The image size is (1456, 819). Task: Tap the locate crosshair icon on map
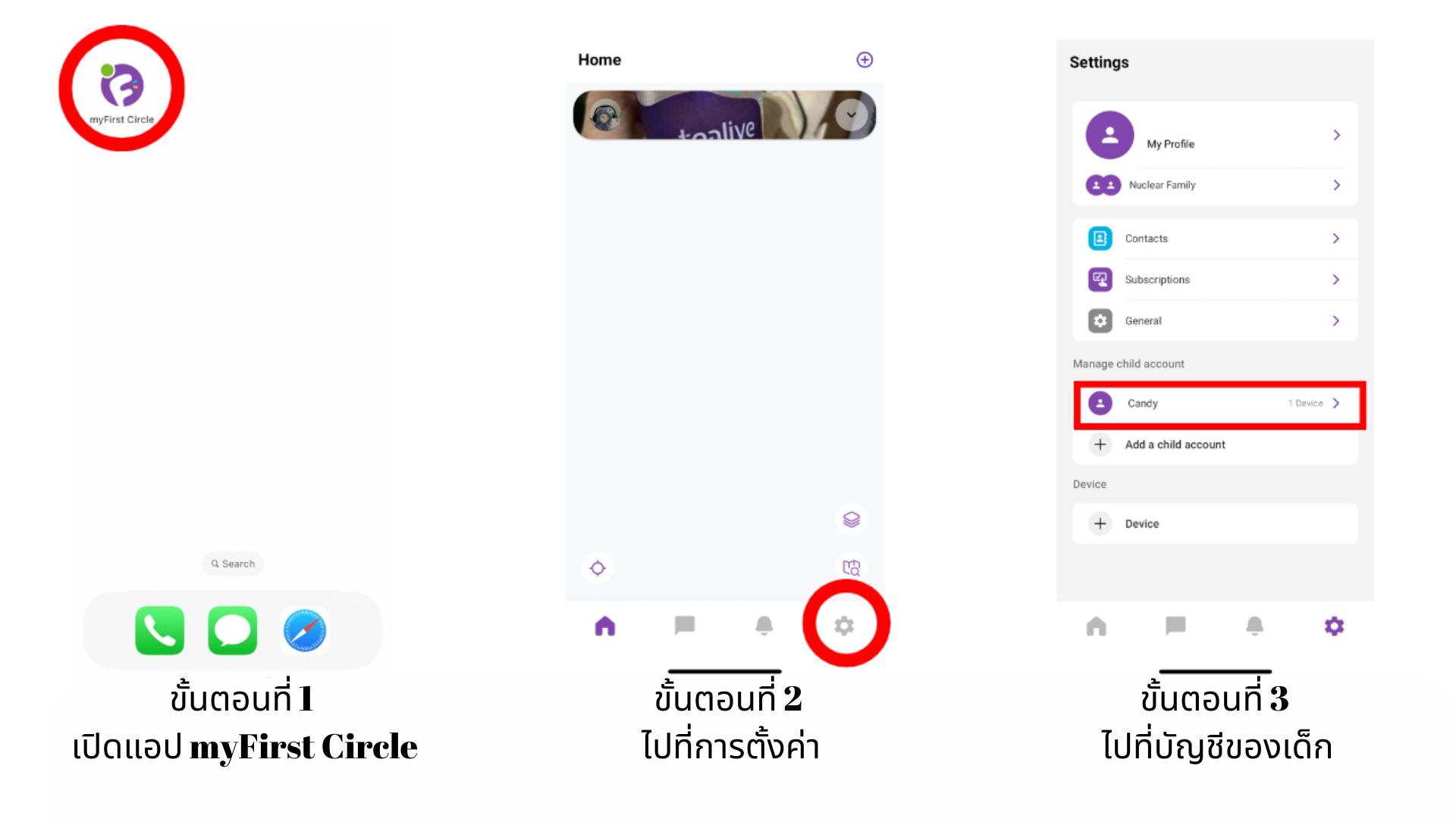(598, 568)
